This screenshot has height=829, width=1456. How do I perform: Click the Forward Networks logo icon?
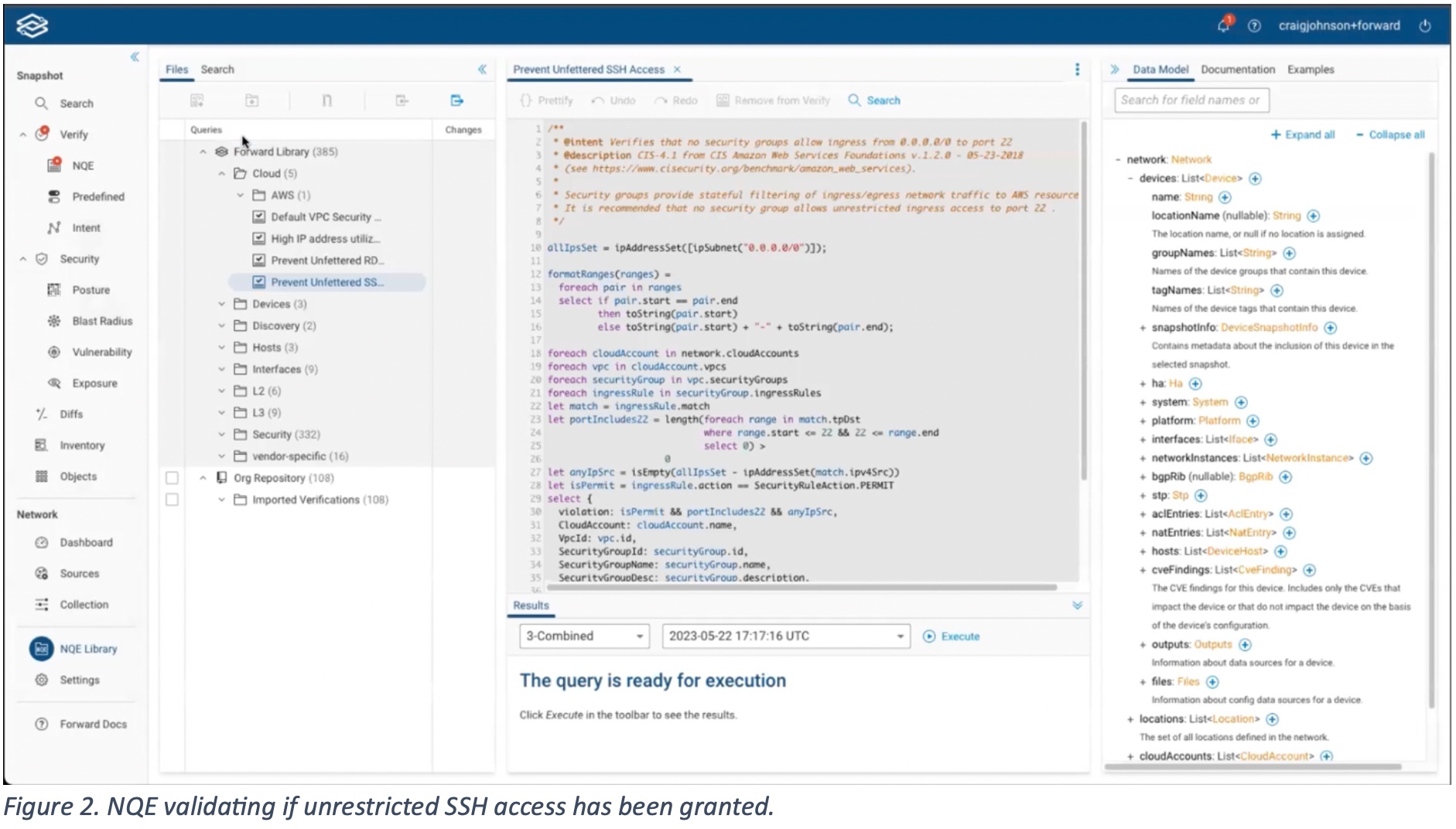coord(32,25)
